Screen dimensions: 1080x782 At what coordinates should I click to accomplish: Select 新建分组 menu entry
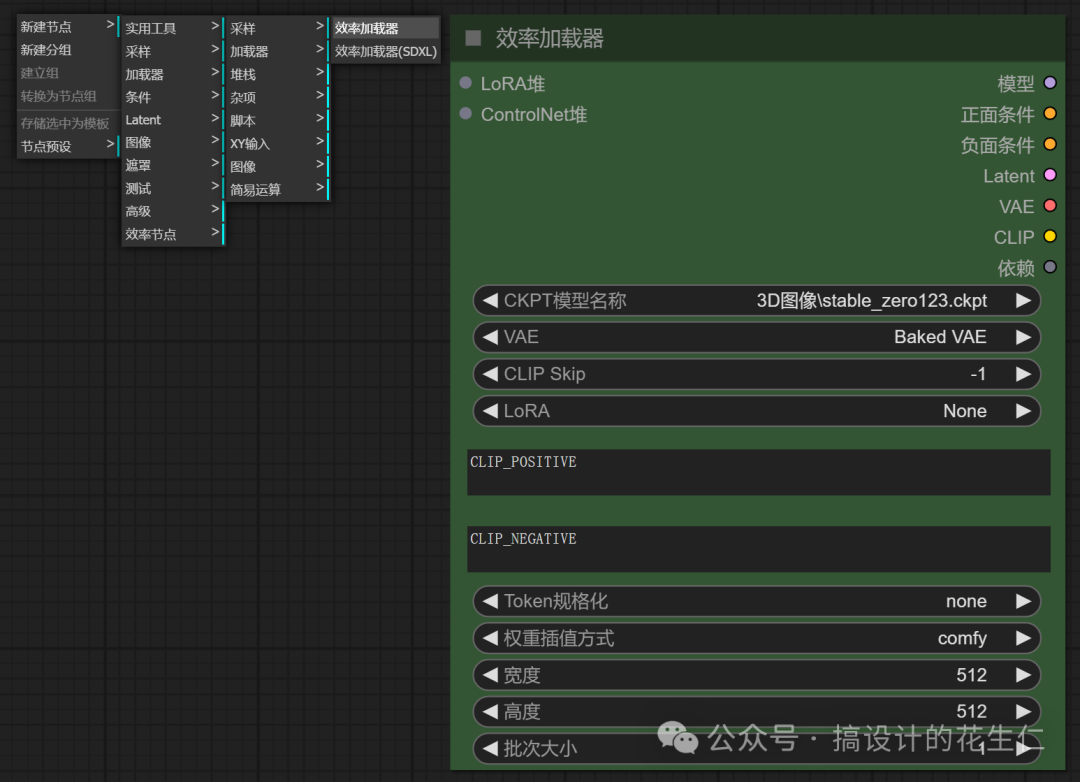point(68,50)
